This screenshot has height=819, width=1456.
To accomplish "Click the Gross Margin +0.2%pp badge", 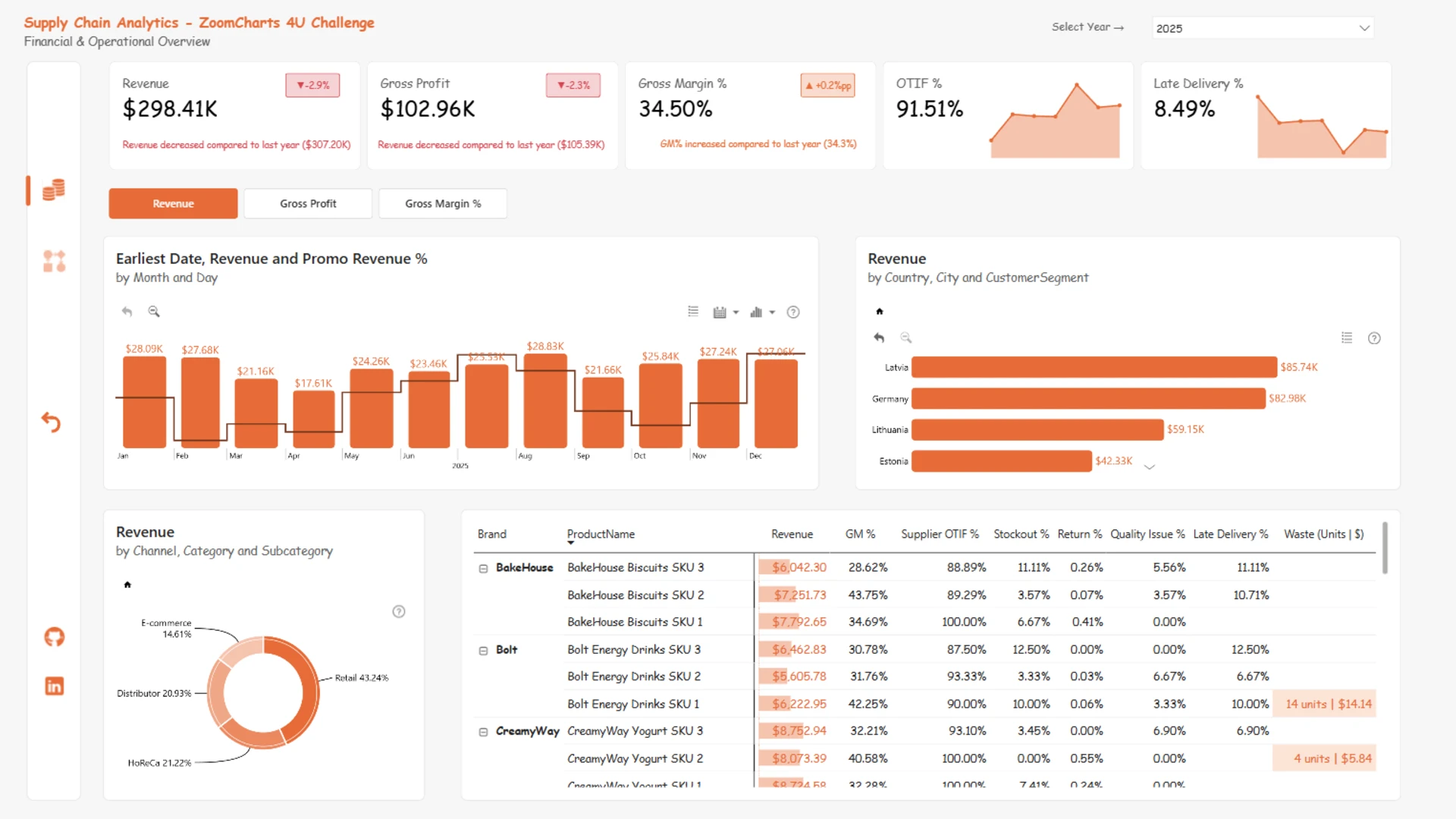I will point(828,86).
